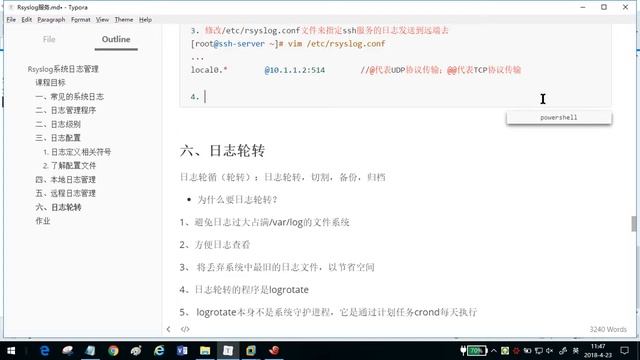The width and height of the screenshot is (640, 360).
Task: Open red swirl app on taskbar
Action: tap(274, 351)
